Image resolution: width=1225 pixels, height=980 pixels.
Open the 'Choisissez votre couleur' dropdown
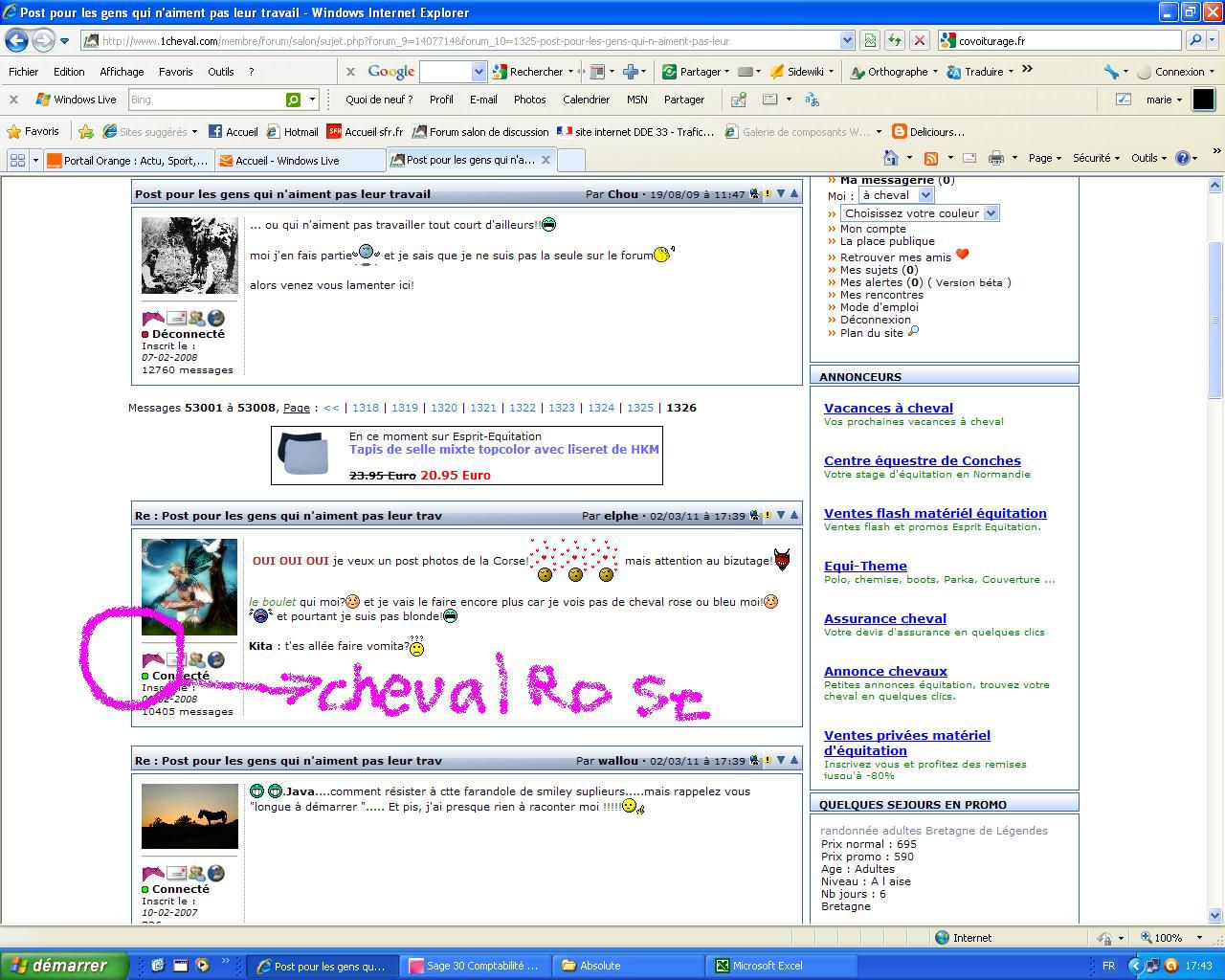pyautogui.click(x=919, y=213)
